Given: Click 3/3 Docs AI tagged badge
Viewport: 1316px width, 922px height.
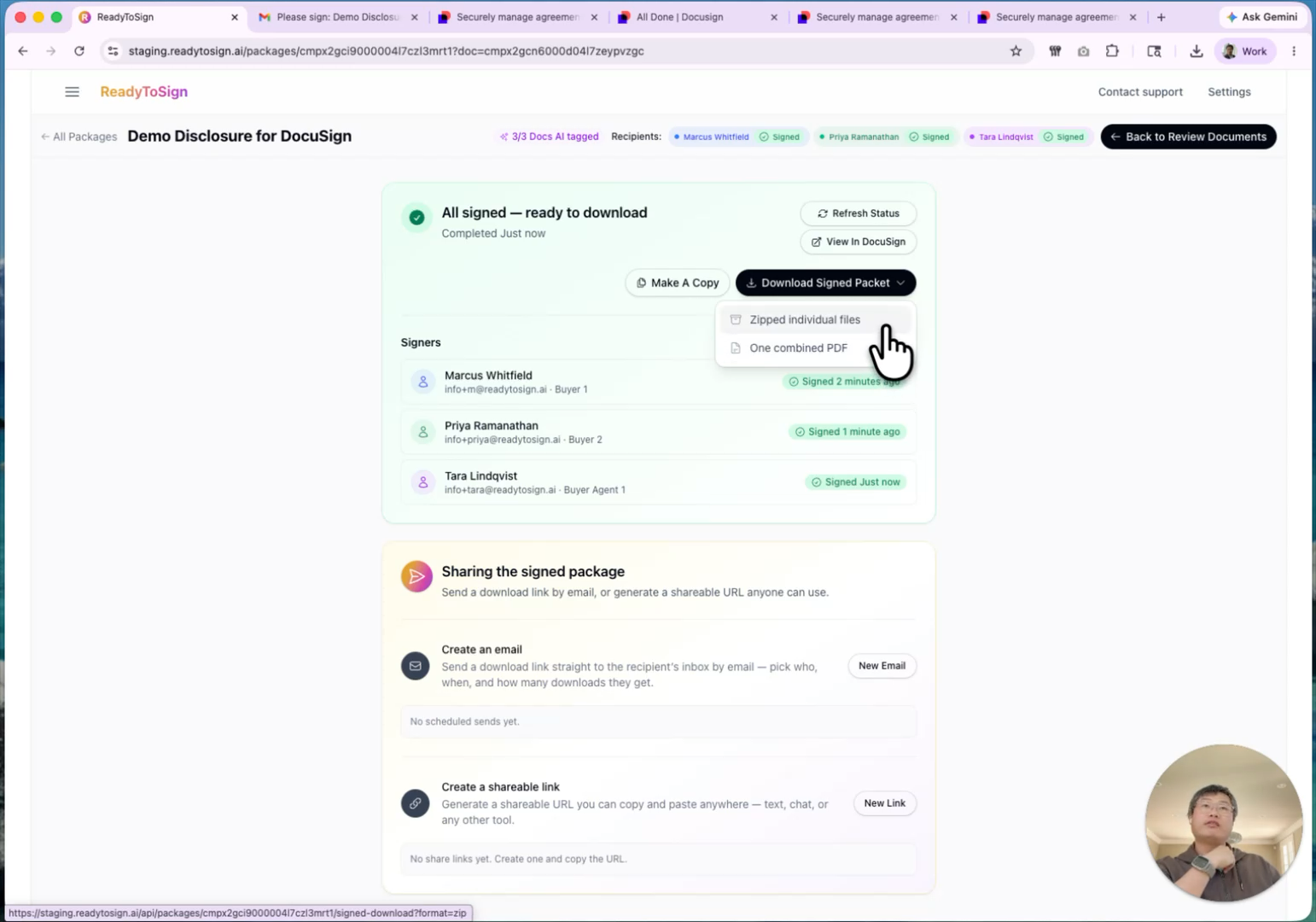Looking at the screenshot, I should (x=549, y=137).
